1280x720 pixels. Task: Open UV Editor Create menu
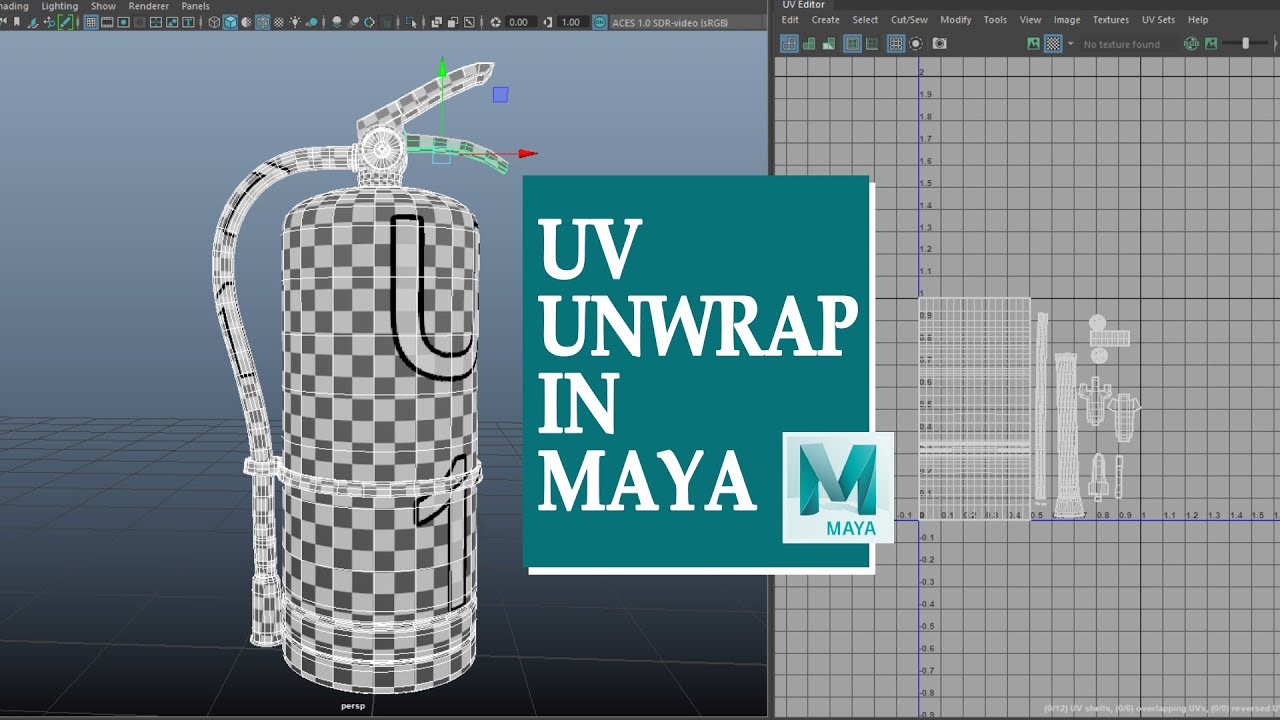tap(825, 20)
